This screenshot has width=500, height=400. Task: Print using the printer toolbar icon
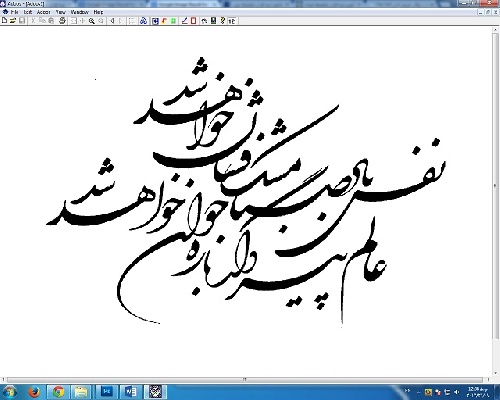(62, 21)
